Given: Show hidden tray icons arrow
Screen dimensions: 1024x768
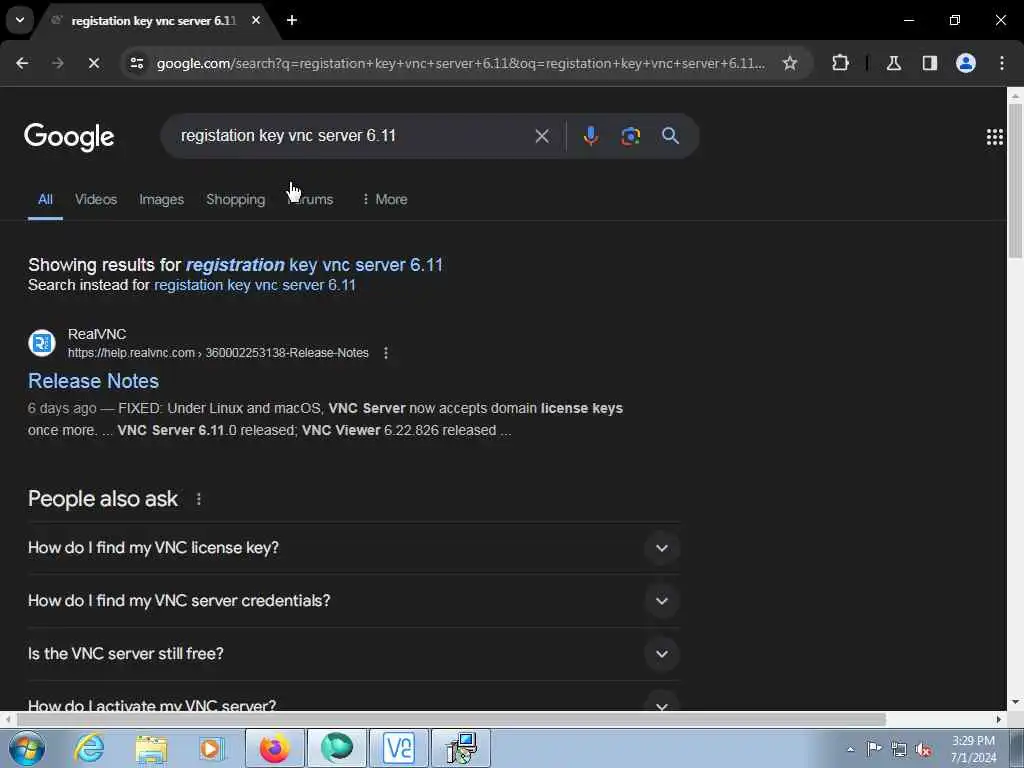Looking at the screenshot, I should pos(850,749).
